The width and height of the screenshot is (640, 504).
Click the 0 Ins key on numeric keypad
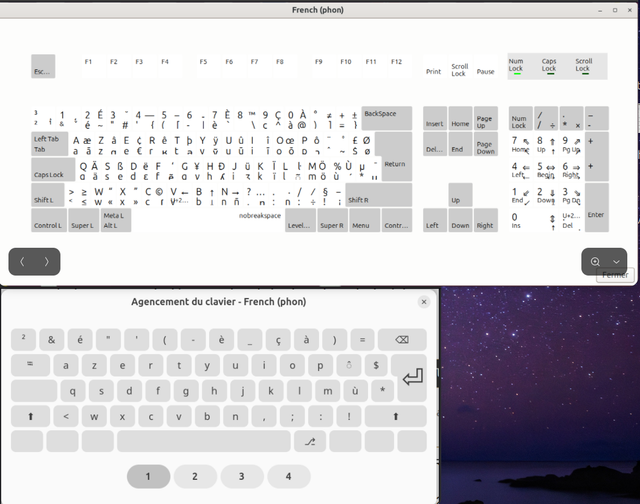pyautogui.click(x=533, y=220)
